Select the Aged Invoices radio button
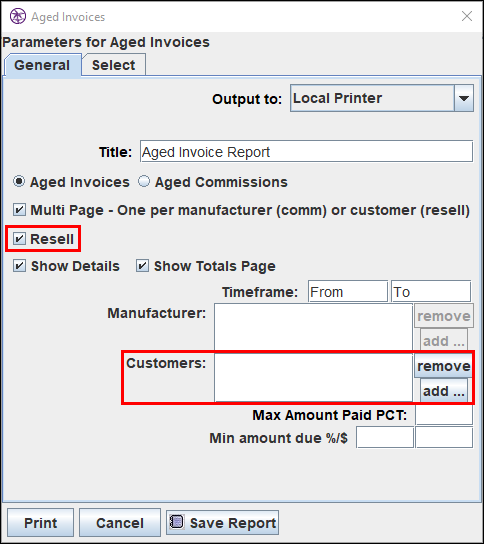The height and width of the screenshot is (544, 484). coord(19,181)
